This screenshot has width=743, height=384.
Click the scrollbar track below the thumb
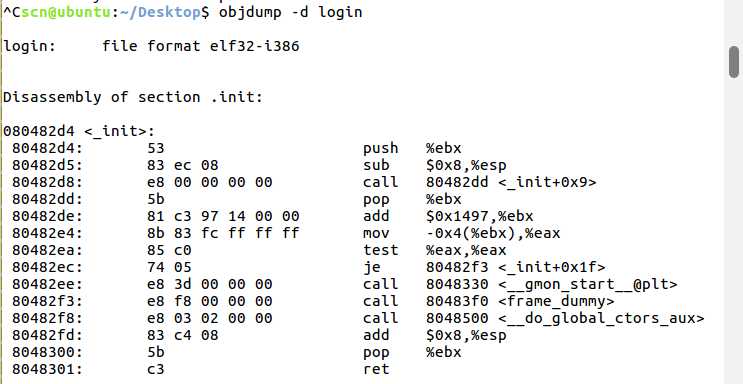tap(734, 230)
